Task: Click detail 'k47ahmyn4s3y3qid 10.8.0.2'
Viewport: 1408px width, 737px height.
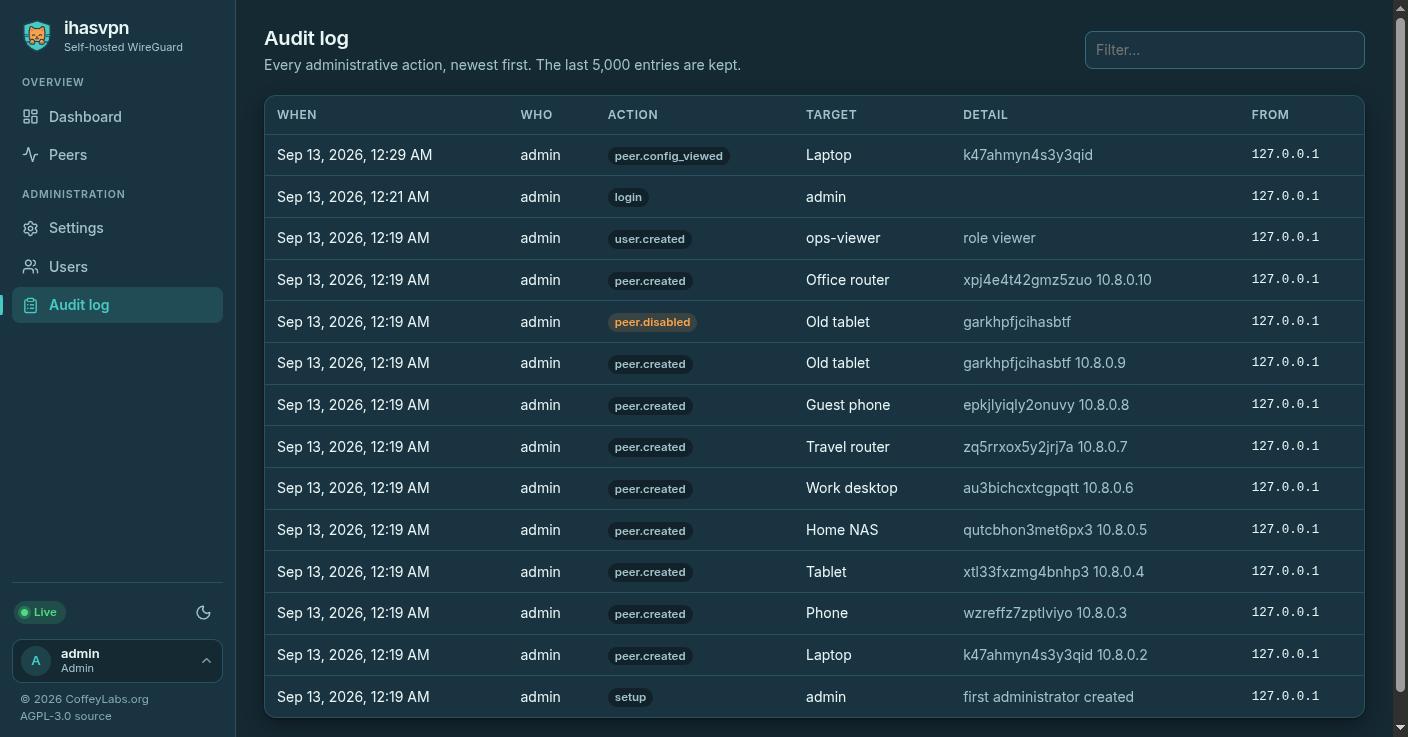Action: click(1055, 655)
